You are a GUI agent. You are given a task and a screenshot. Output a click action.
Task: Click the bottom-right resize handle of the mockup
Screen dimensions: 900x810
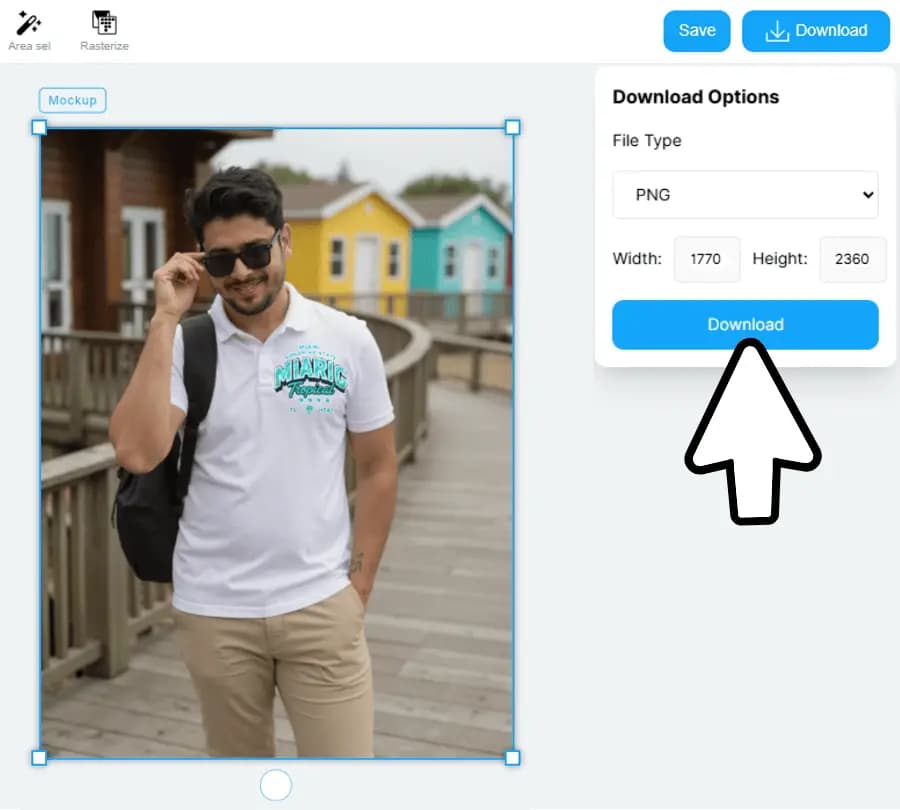click(512, 758)
